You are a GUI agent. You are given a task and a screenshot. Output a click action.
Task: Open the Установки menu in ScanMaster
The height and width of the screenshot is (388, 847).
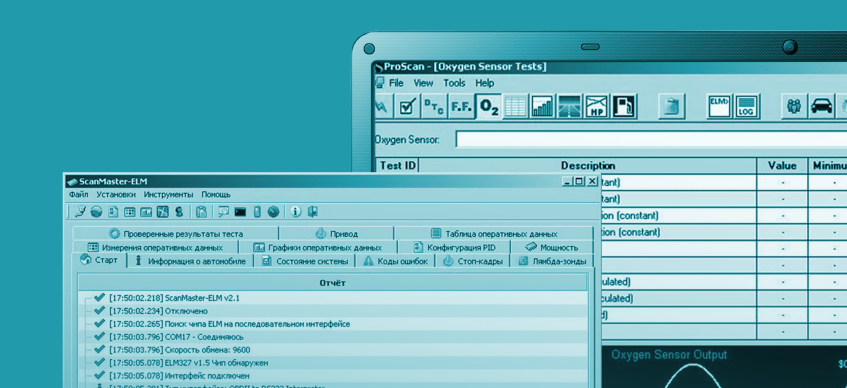(x=116, y=195)
